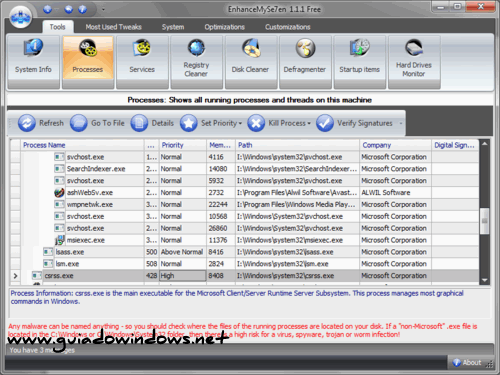Sort by Path column header
500x375 pixels.
[298, 145]
